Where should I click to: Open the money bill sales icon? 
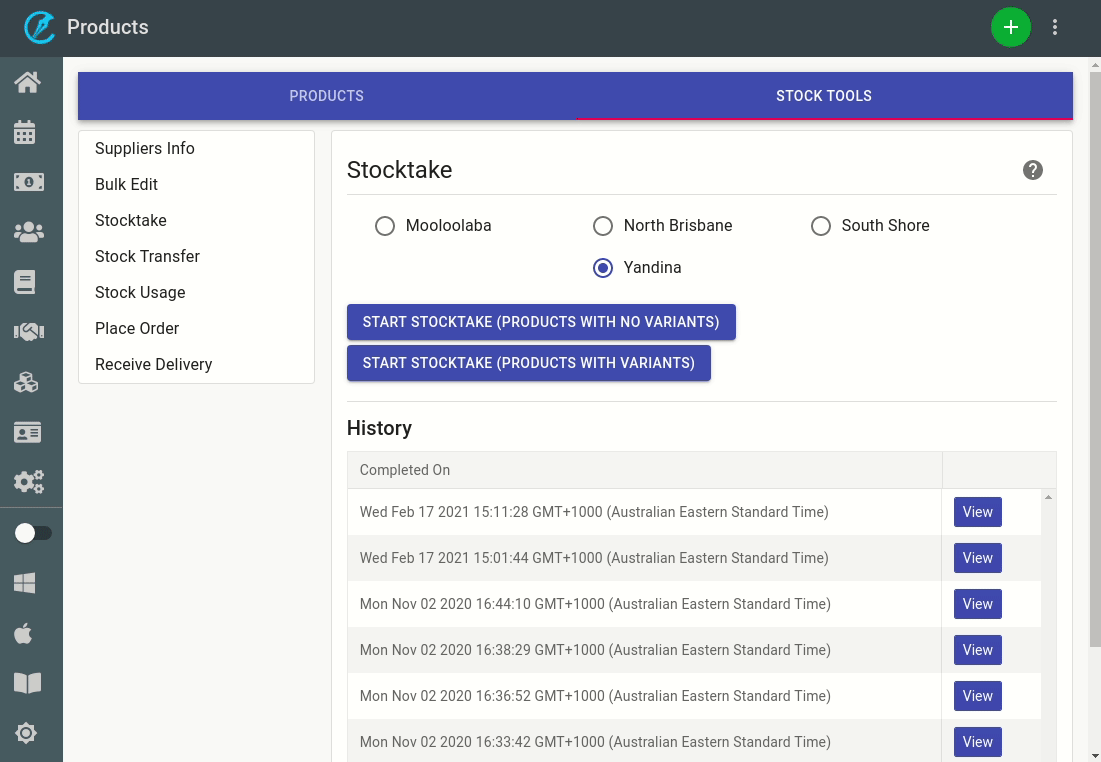pyautogui.click(x=29, y=182)
